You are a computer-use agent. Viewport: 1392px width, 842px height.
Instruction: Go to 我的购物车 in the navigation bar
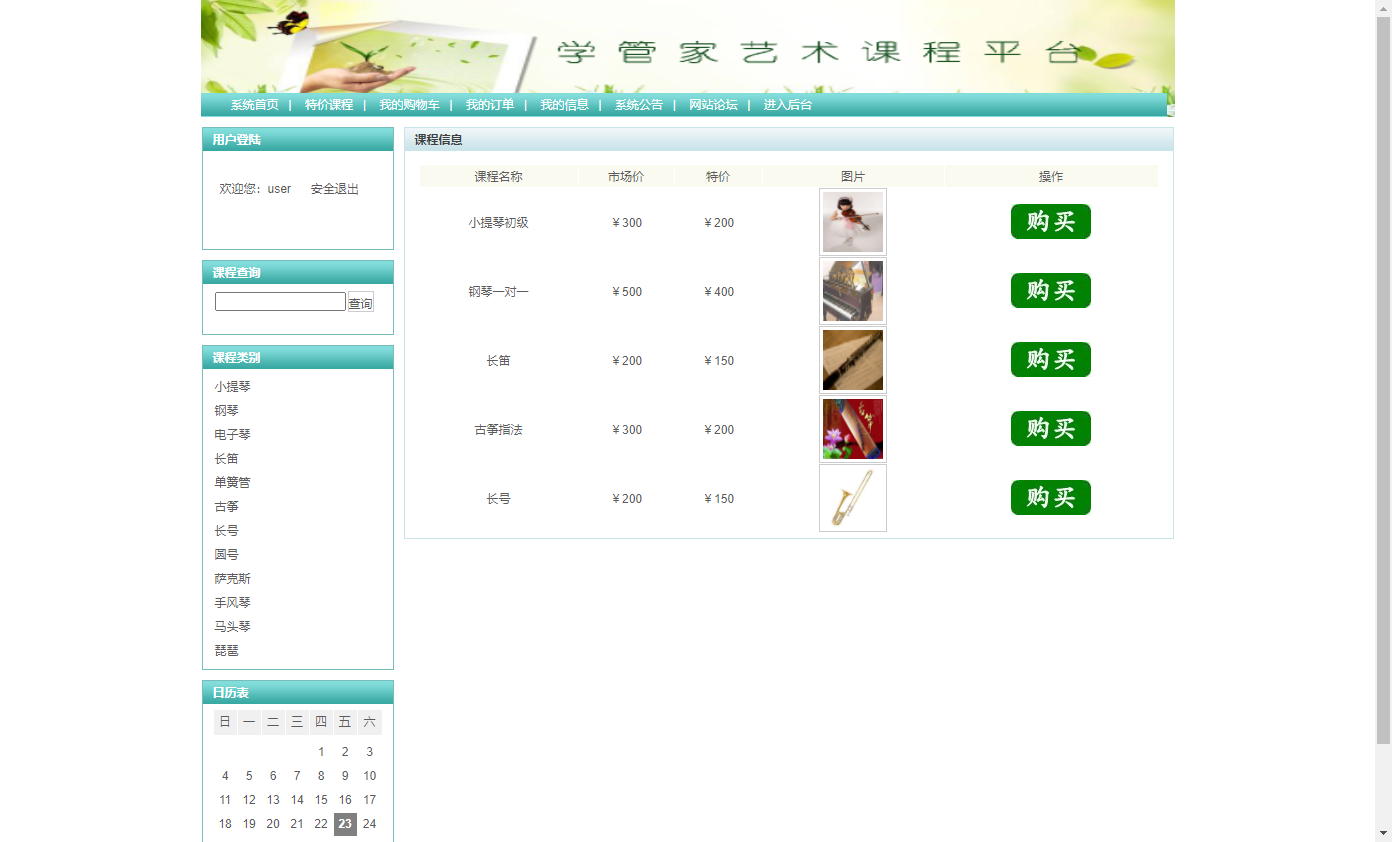coord(409,105)
